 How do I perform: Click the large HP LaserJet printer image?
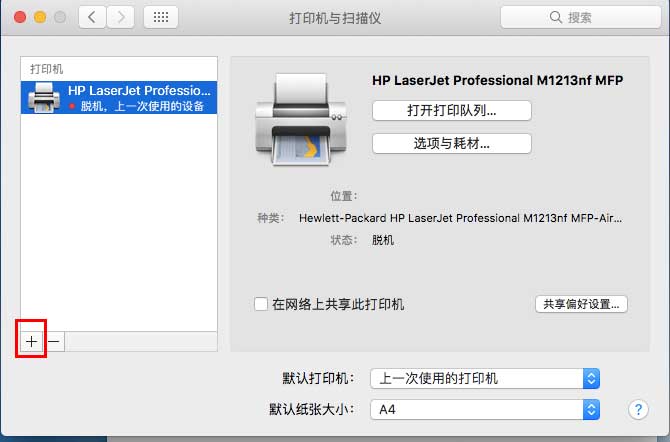[x=301, y=119]
